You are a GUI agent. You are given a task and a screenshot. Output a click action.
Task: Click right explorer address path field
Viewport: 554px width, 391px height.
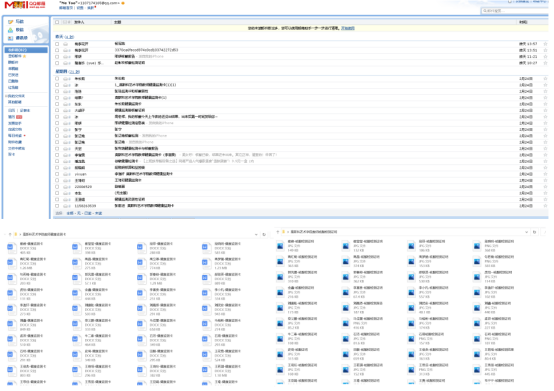click(405, 232)
